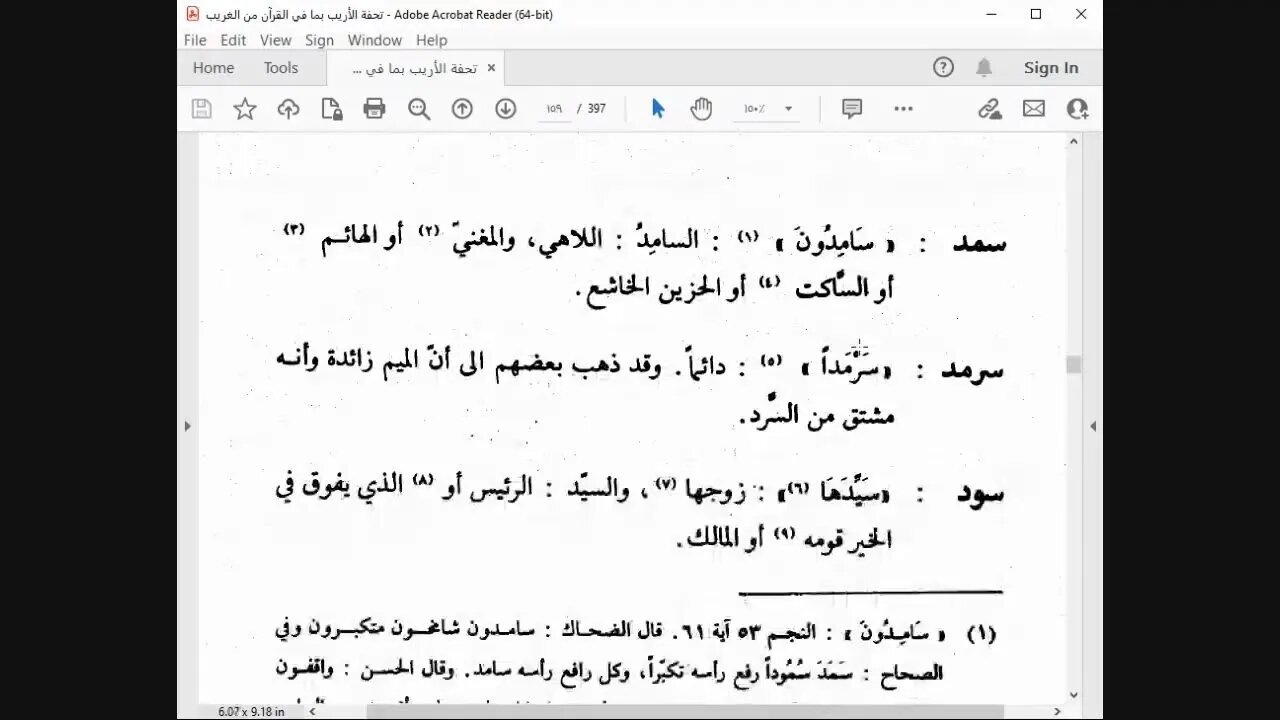
Task: Click the vertical scrollbar thumb
Action: coord(1074,365)
